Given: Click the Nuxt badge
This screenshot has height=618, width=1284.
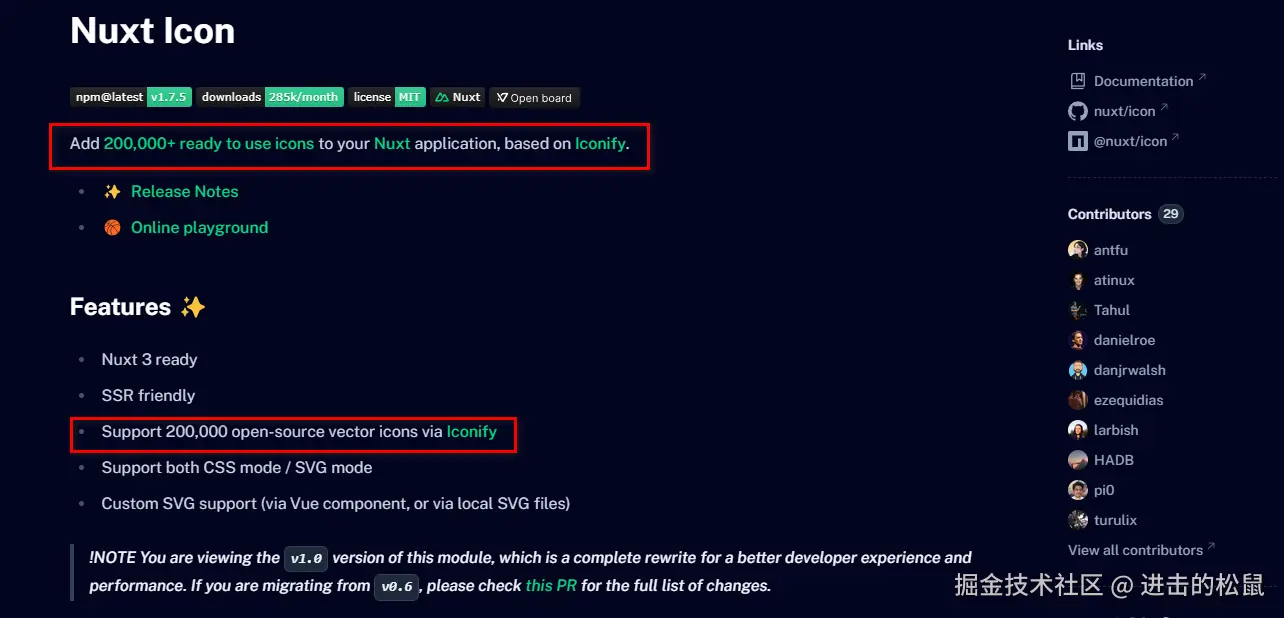Looking at the screenshot, I should pos(457,97).
